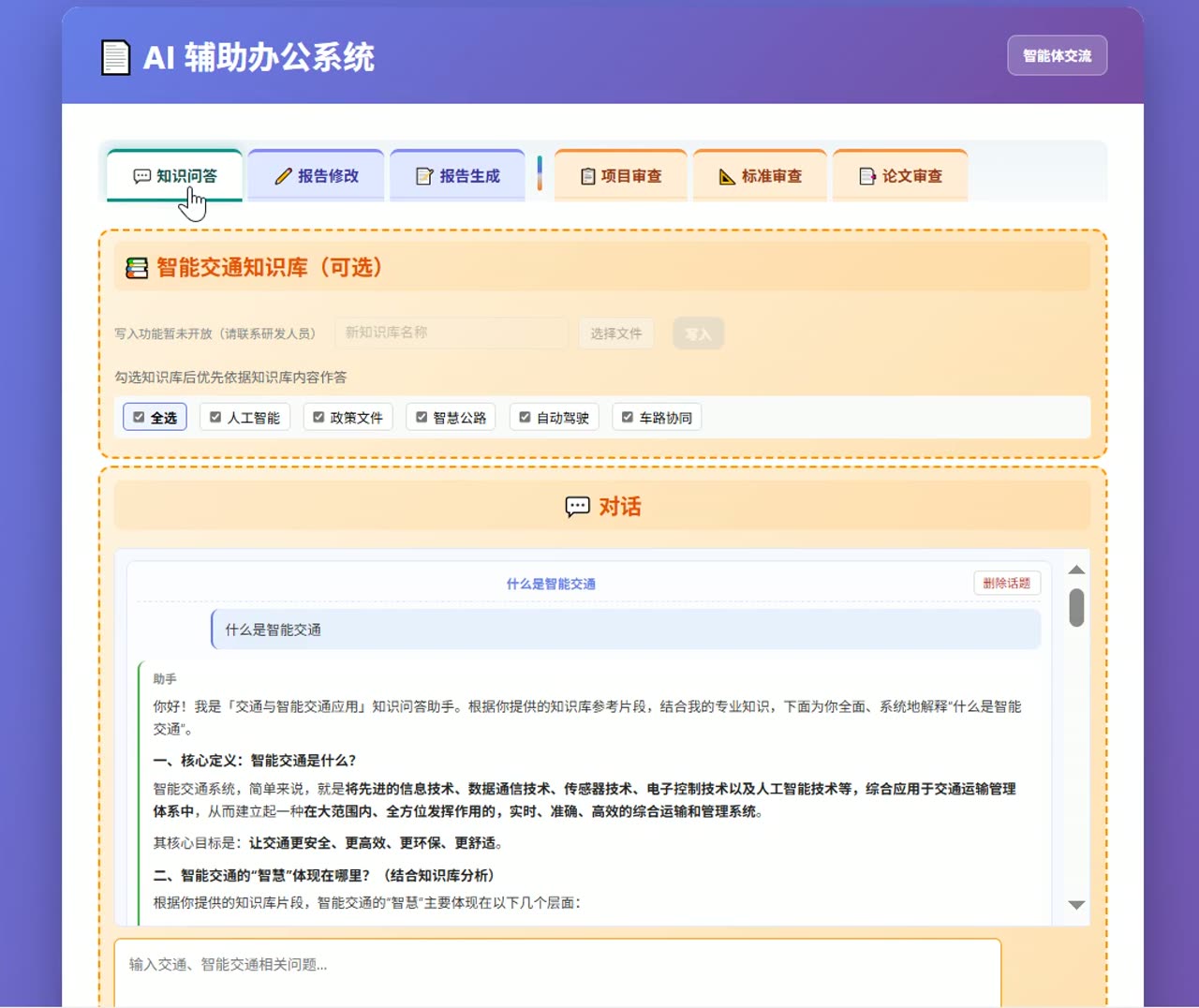Click the 选择文件 button
Screen dimensions: 1199x1008
point(615,334)
